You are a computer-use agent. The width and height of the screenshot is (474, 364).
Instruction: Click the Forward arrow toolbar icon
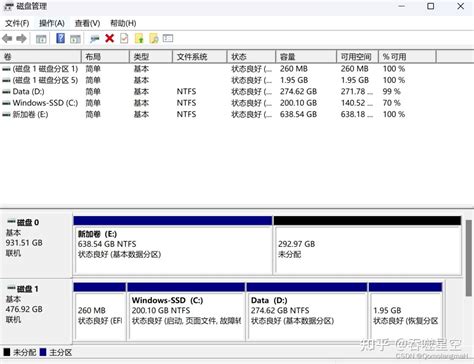point(21,39)
